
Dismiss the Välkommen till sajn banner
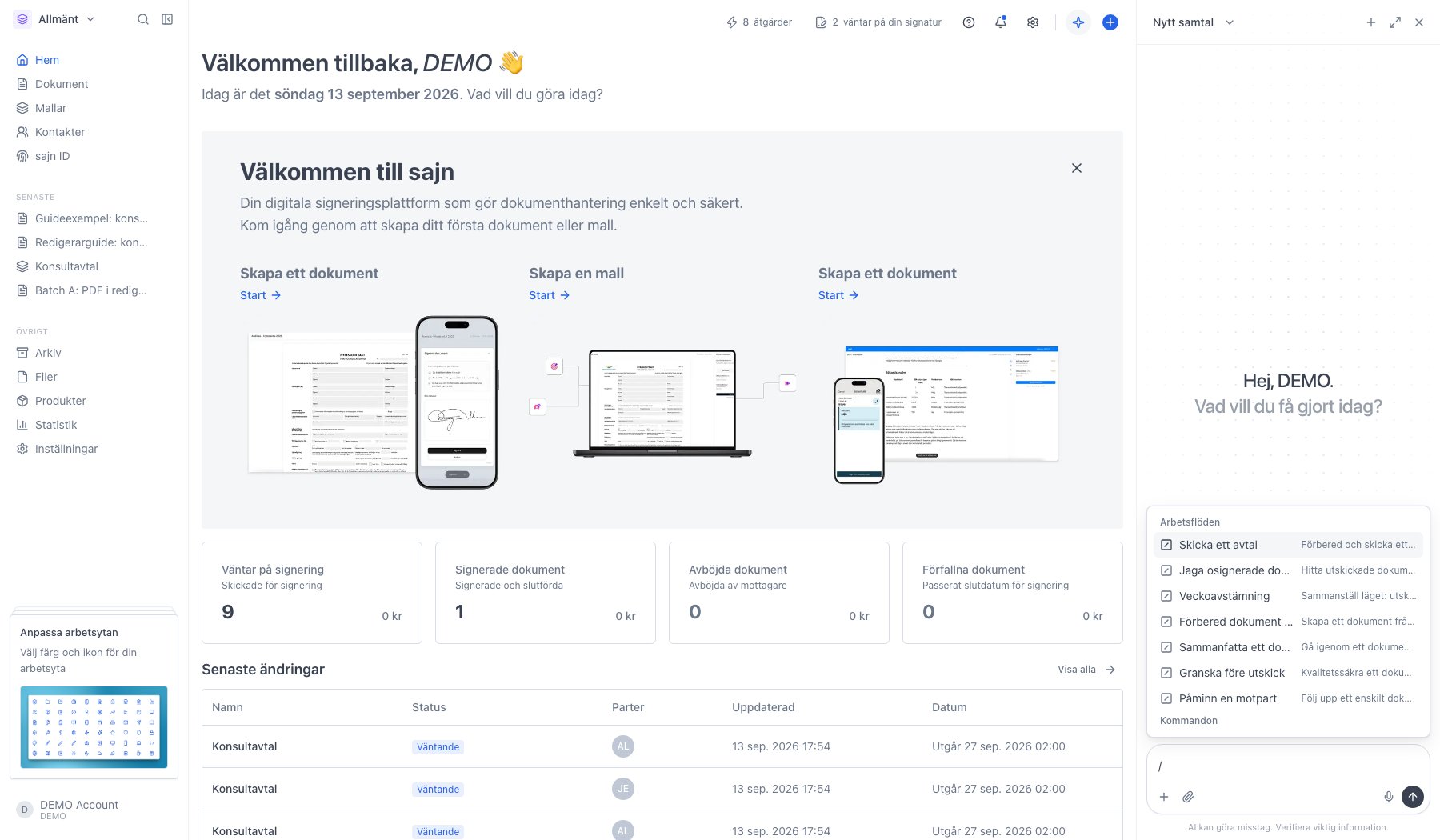[x=1077, y=168]
